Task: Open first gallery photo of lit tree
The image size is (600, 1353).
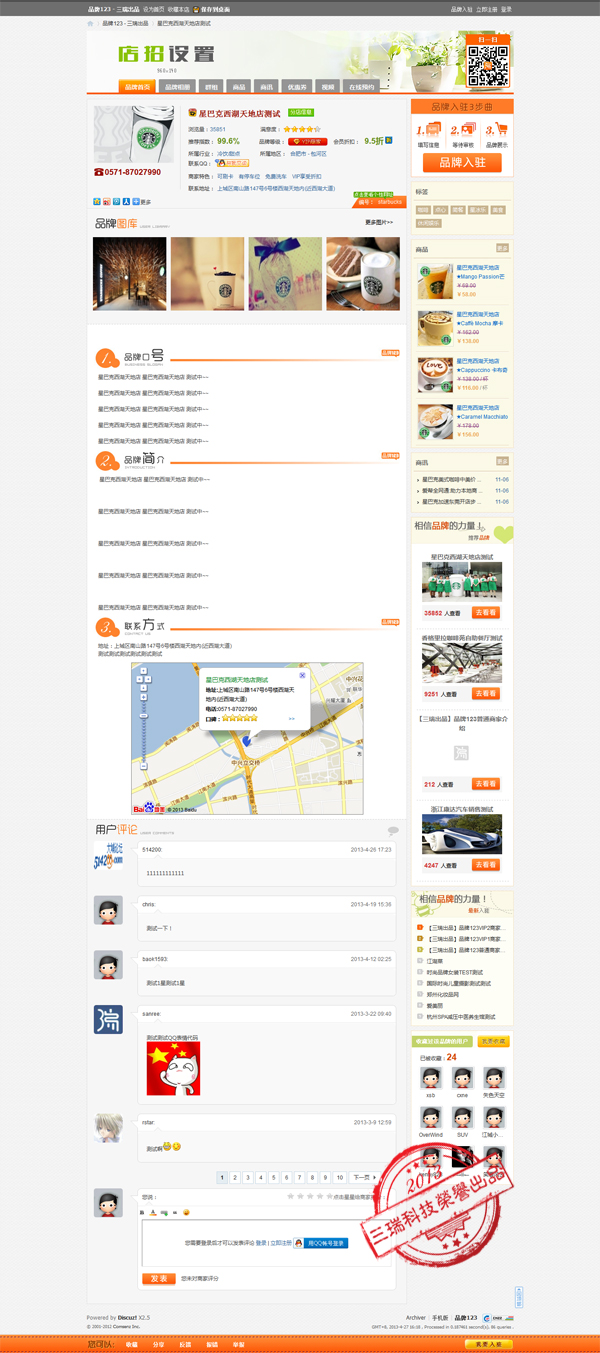Action: pyautogui.click(x=129, y=273)
